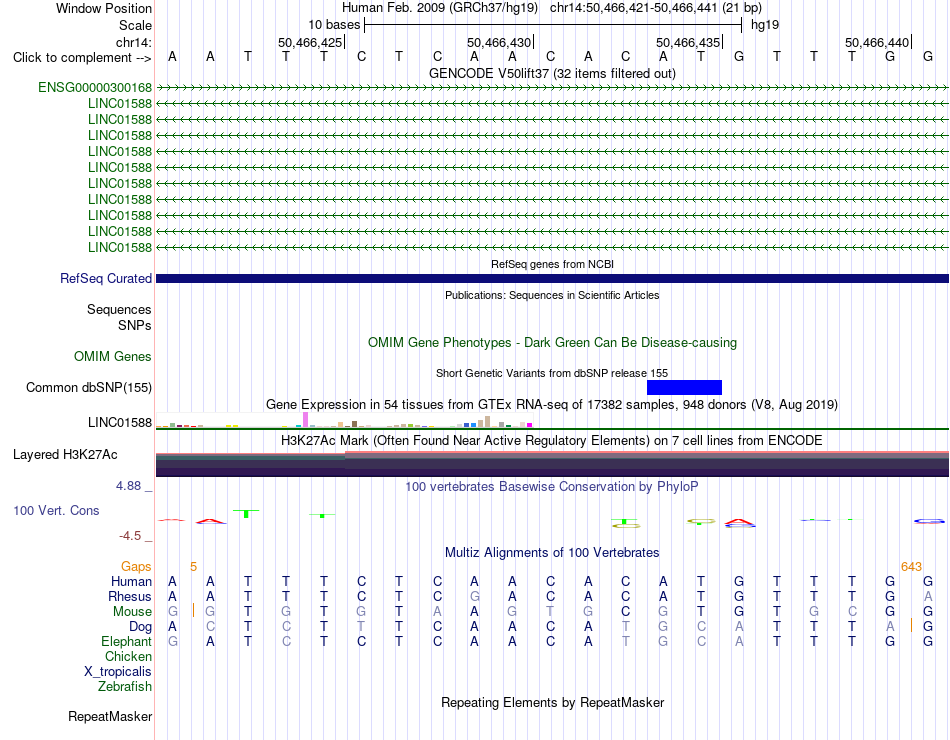The height and width of the screenshot is (740, 950).
Task: Click the chr14: ruler label
Action: 134,42
